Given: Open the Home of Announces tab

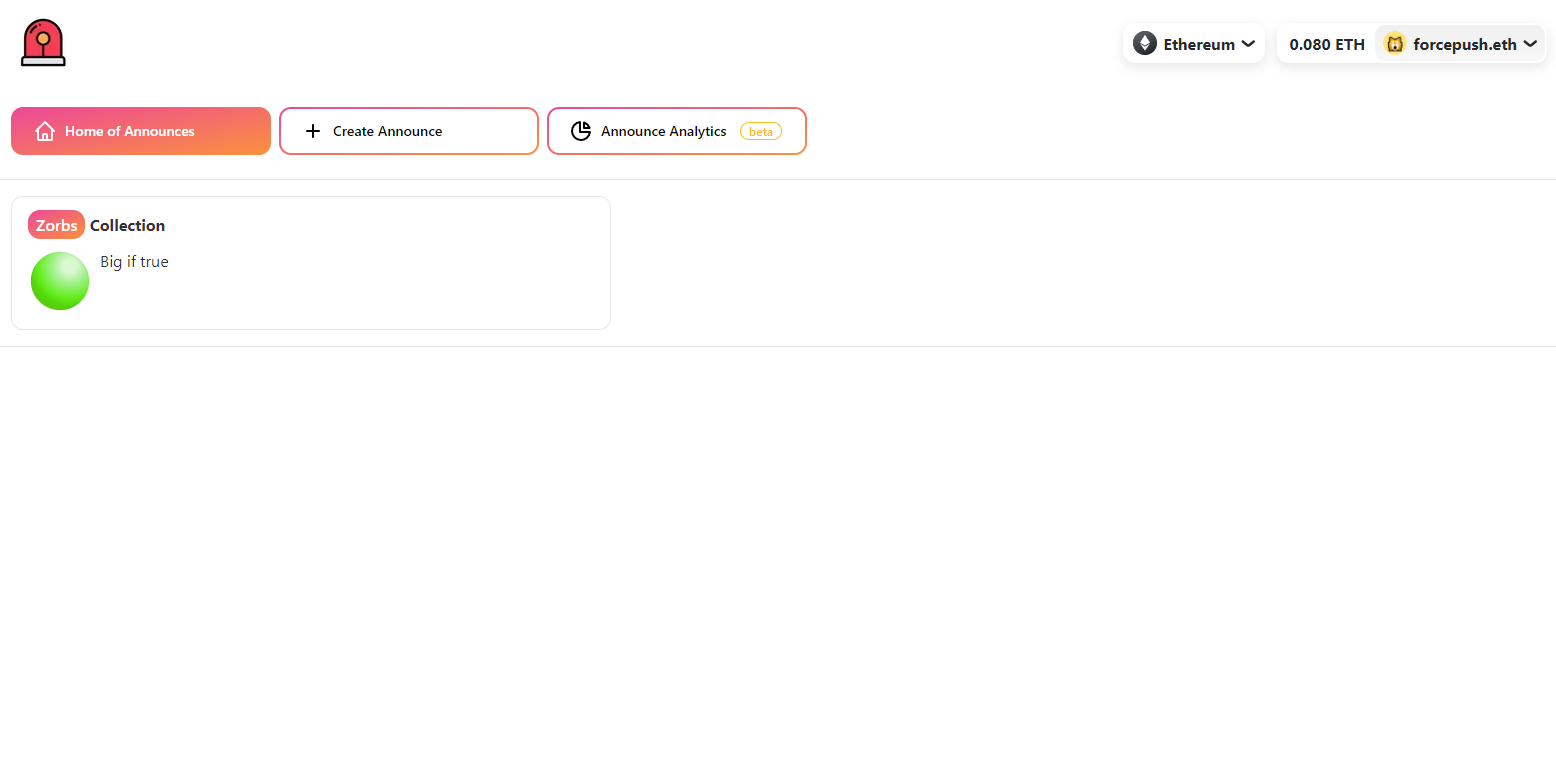Looking at the screenshot, I should pyautogui.click(x=141, y=131).
